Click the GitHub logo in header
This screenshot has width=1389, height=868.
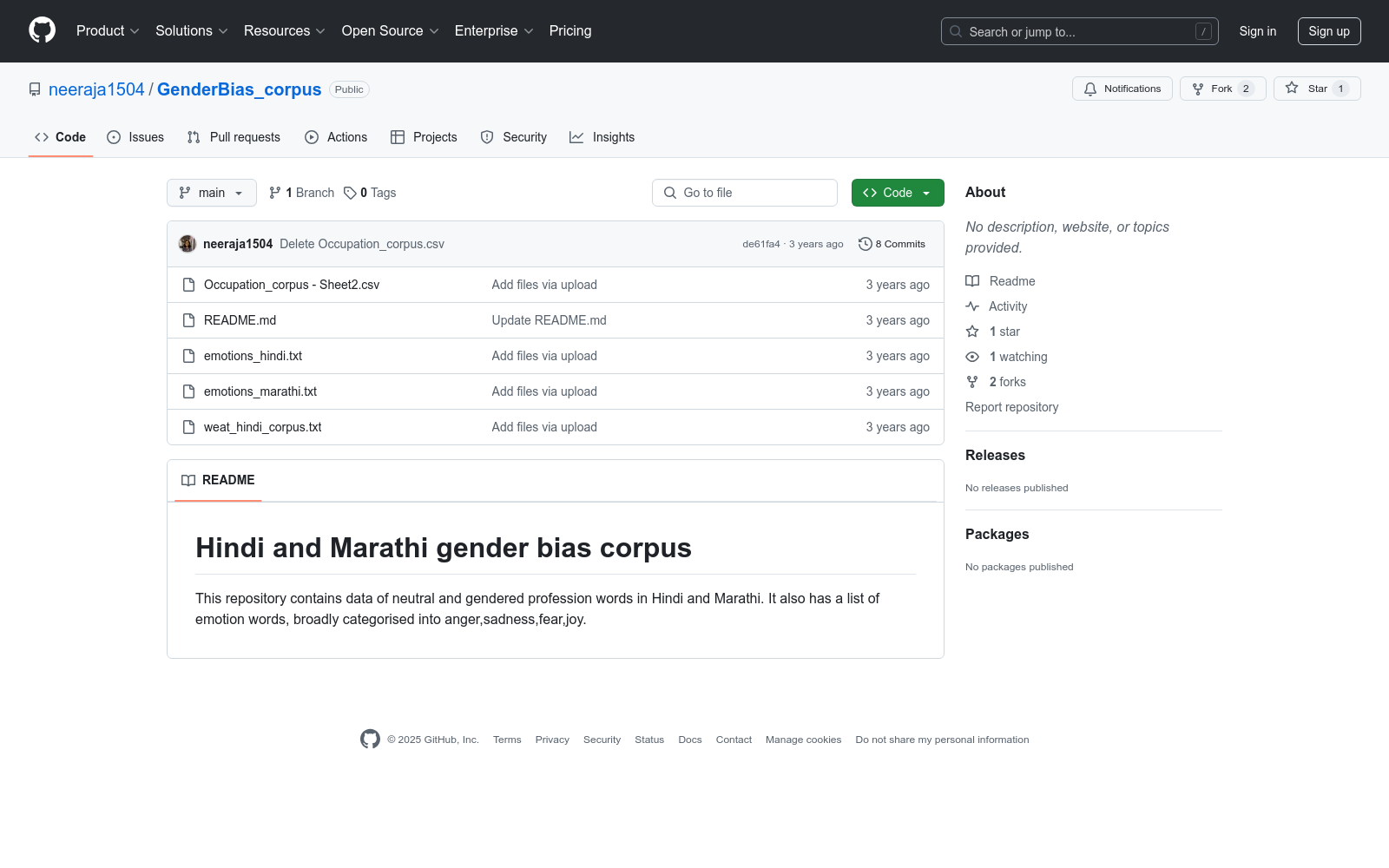coord(42,30)
